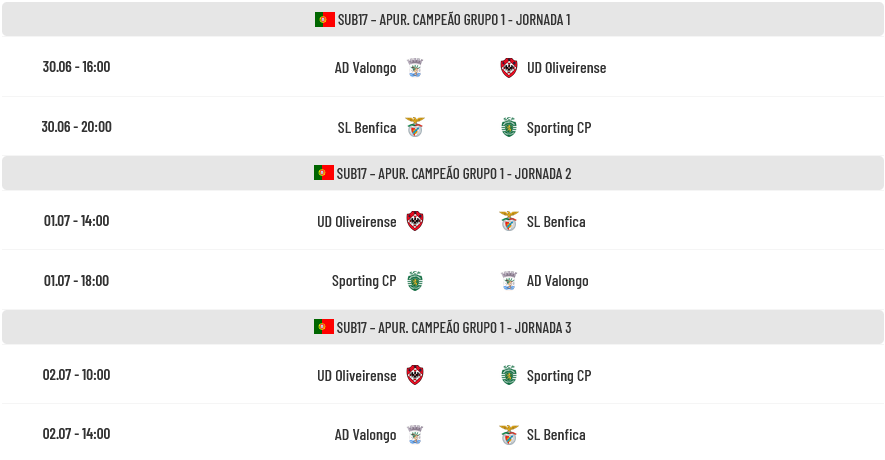
Task: Open the Jornada 3 group header
Action: 442,327
